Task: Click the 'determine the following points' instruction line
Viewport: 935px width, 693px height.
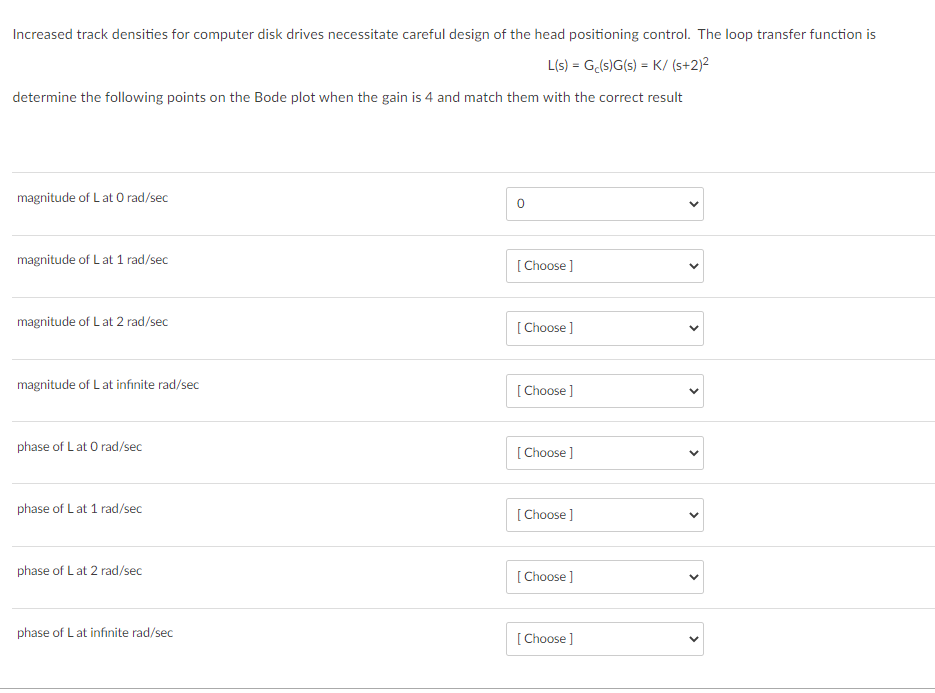Action: [347, 97]
